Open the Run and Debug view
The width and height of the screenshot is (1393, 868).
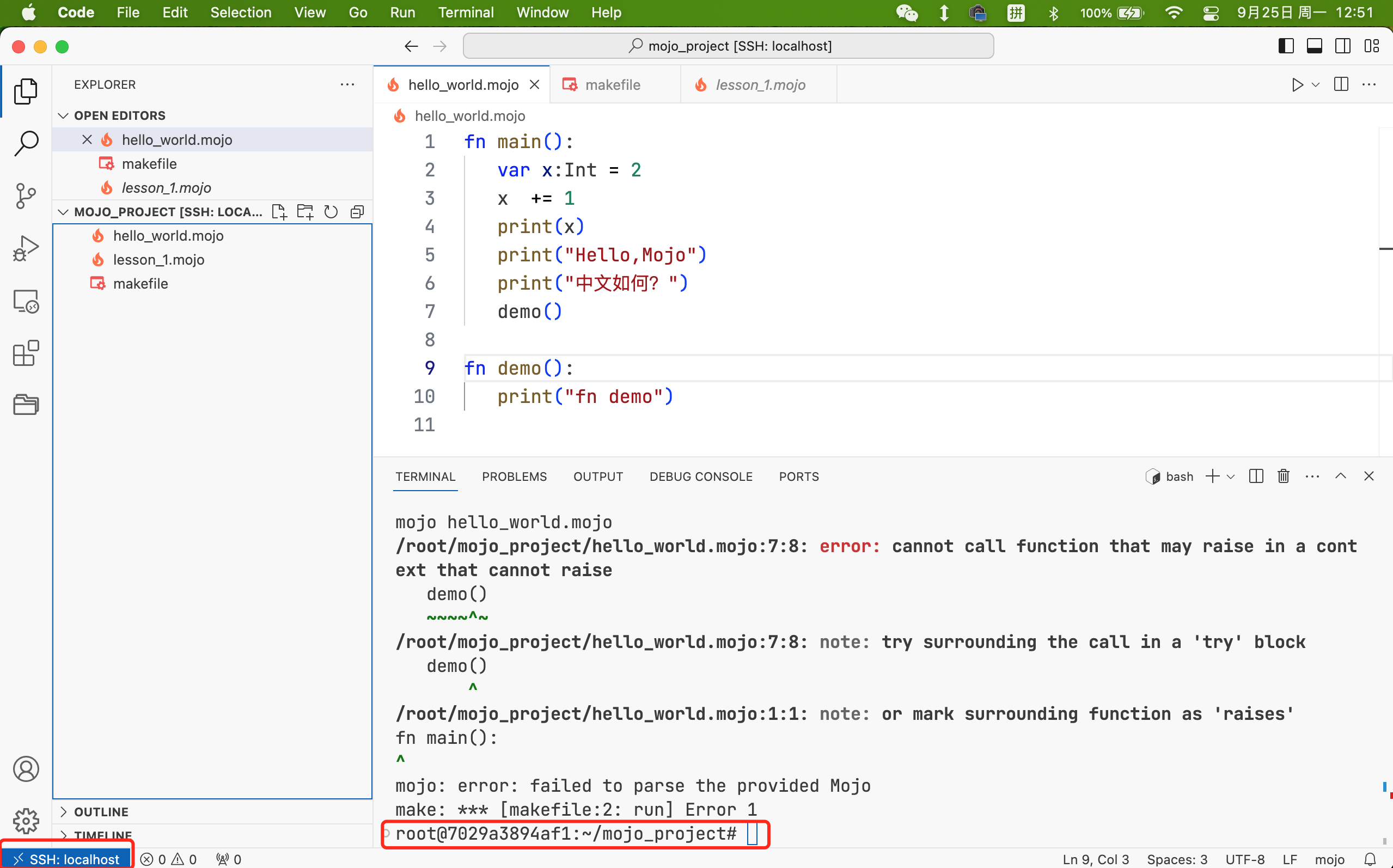coord(26,248)
